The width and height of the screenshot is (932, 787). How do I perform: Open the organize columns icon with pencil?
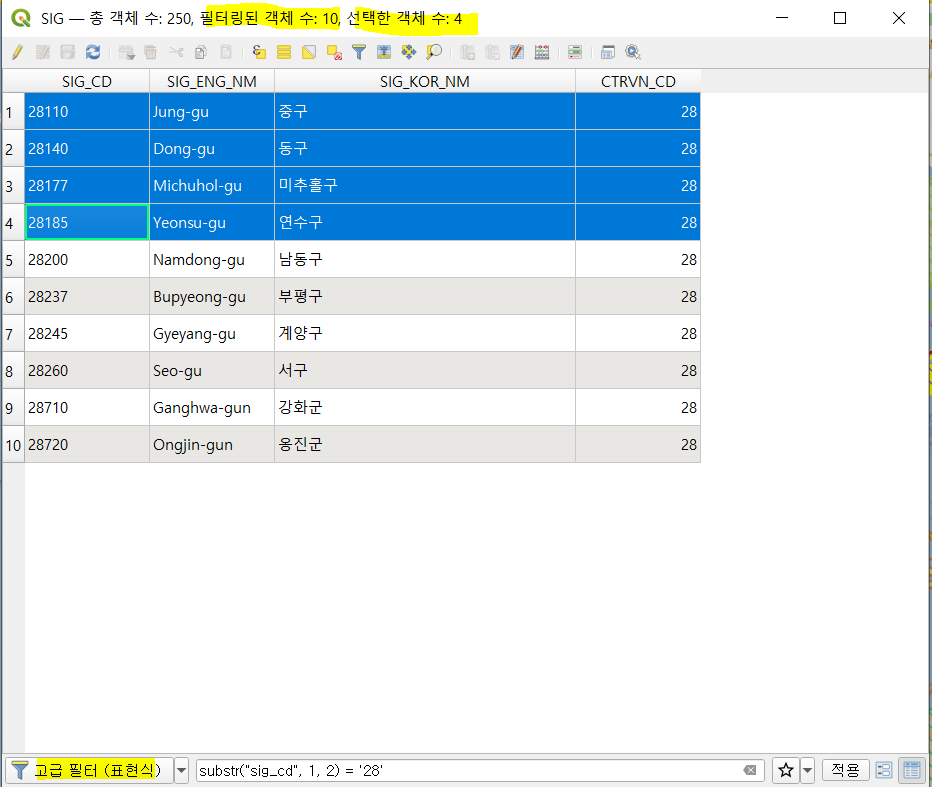point(517,52)
